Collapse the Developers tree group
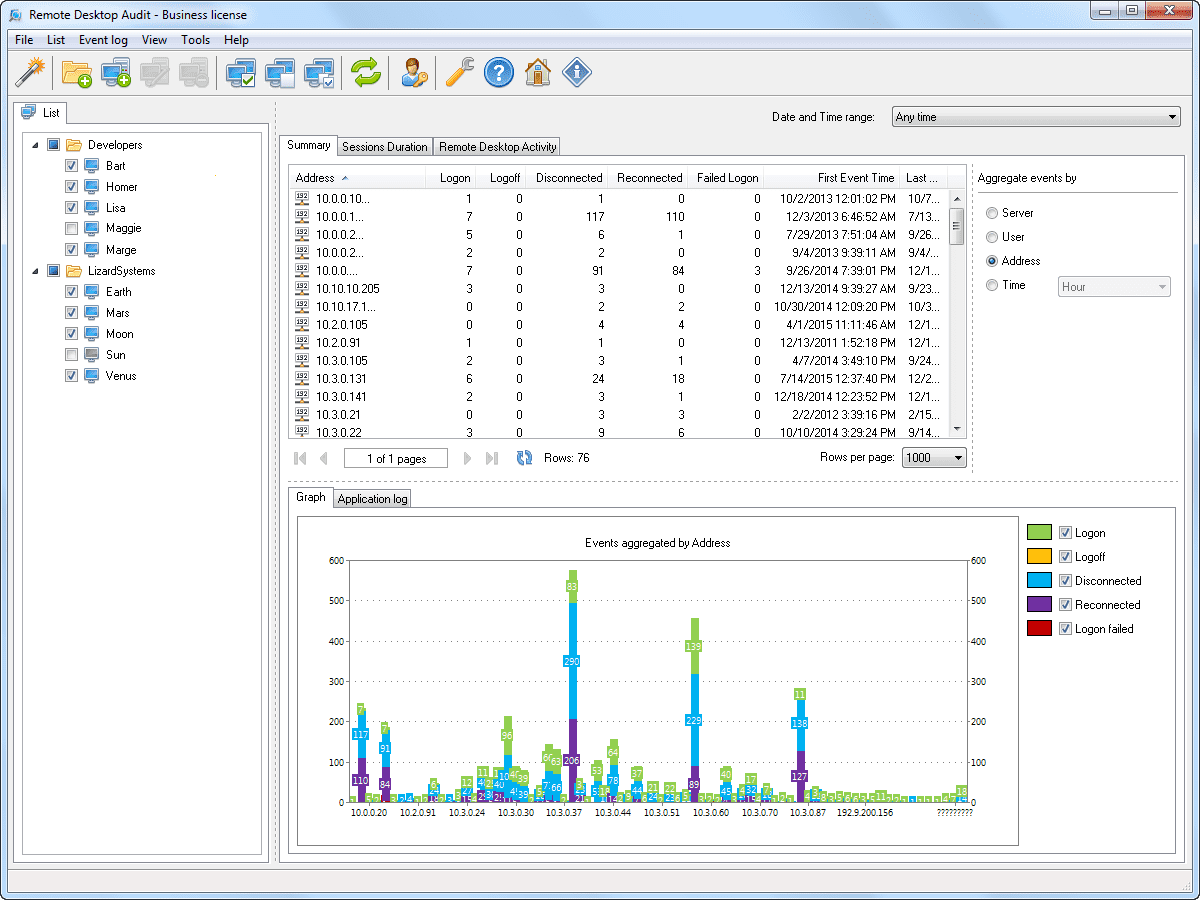 (36, 145)
